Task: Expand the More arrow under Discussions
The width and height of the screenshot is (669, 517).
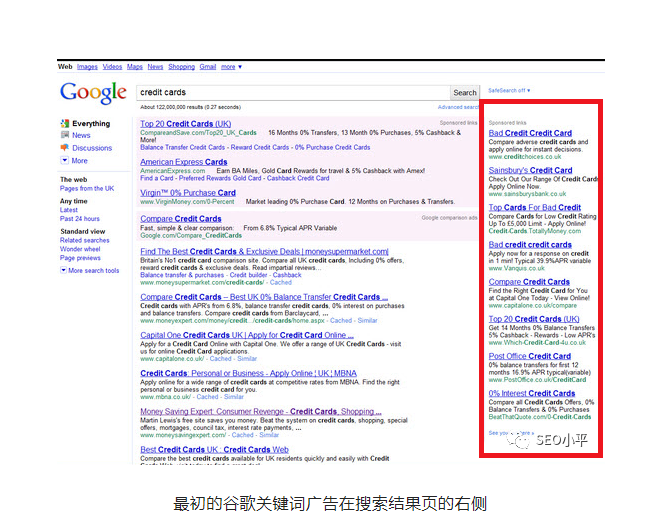Action: [64, 160]
